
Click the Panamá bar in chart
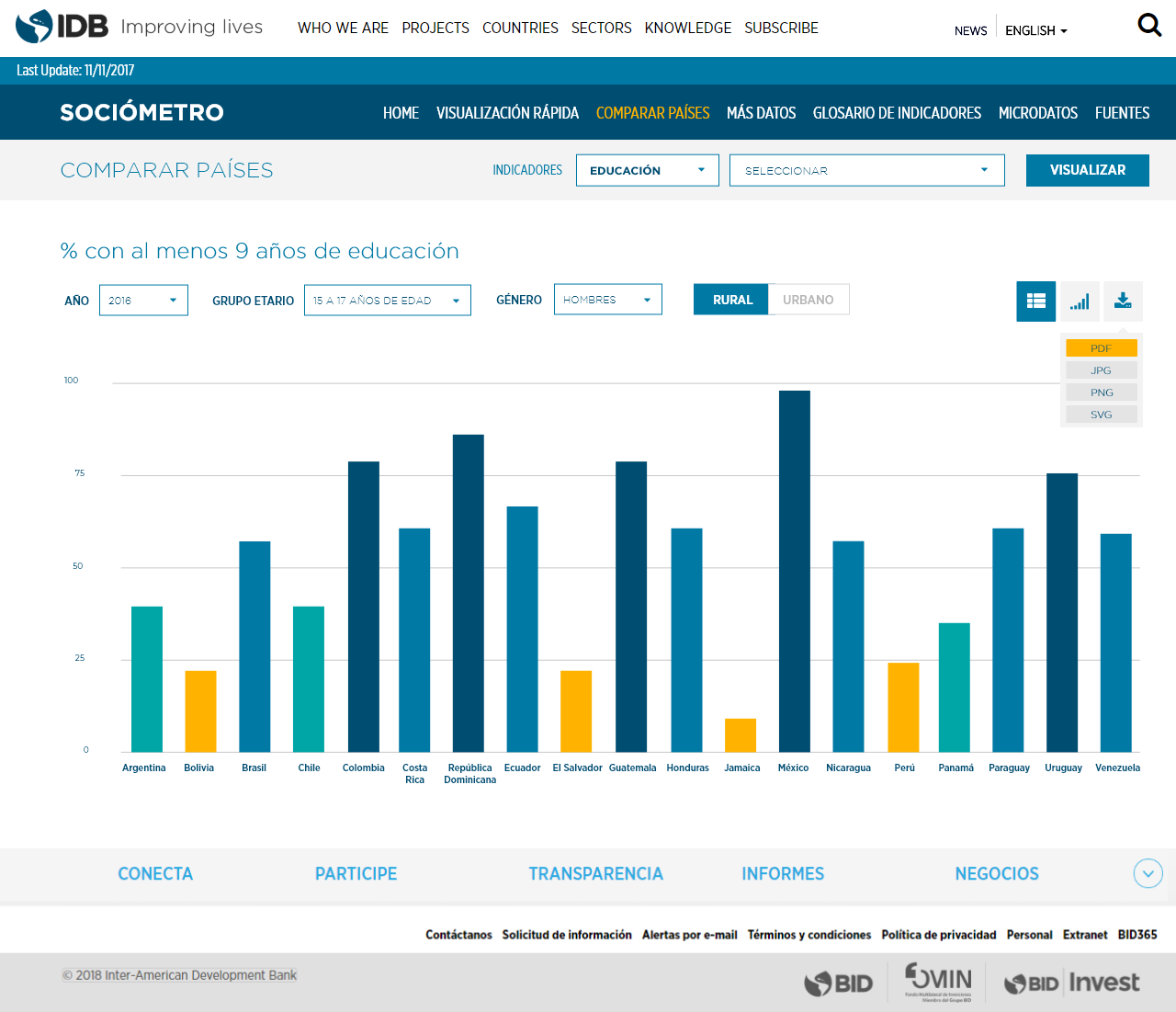(x=955, y=688)
